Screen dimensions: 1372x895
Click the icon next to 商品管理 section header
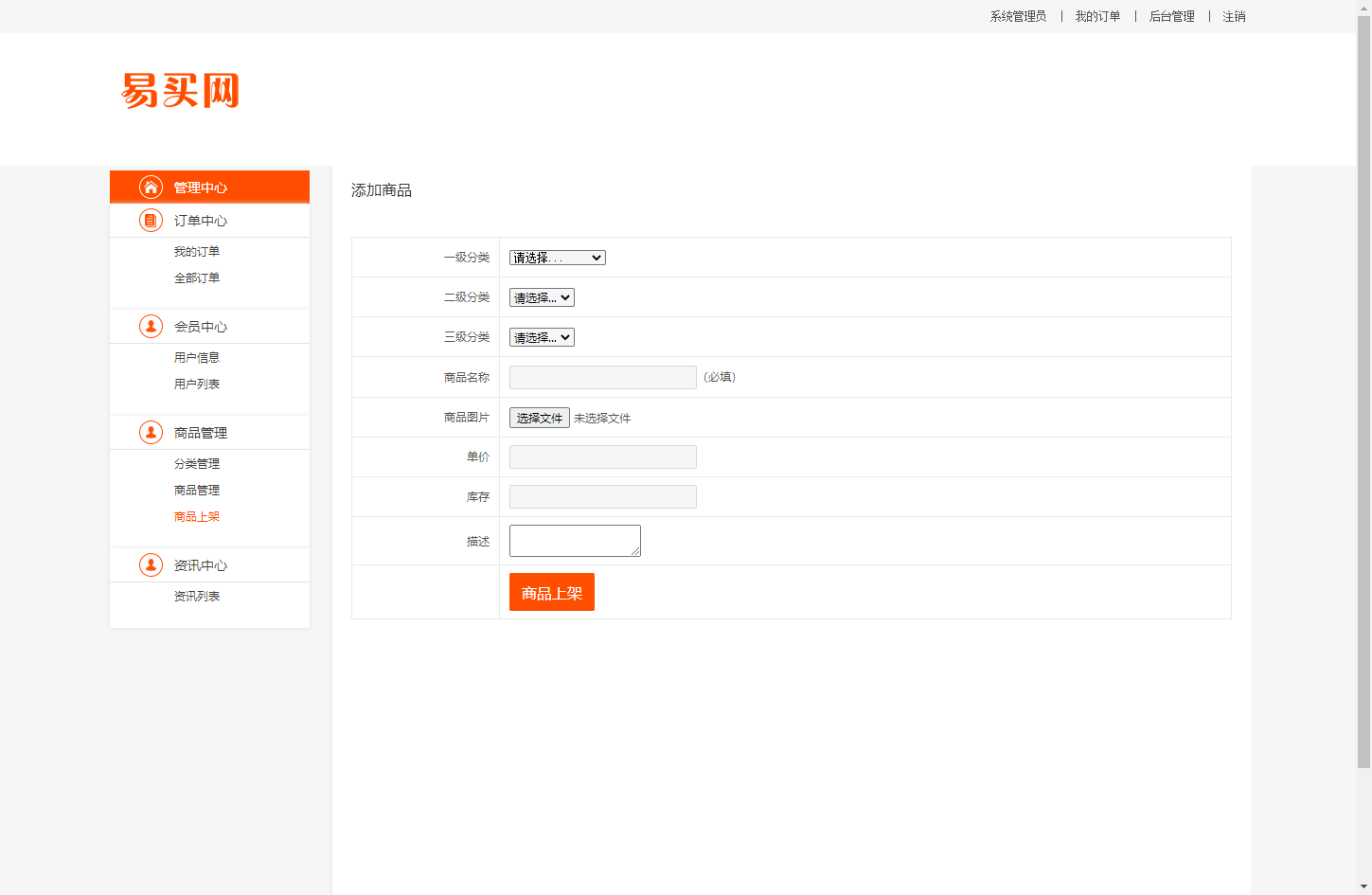point(151,432)
